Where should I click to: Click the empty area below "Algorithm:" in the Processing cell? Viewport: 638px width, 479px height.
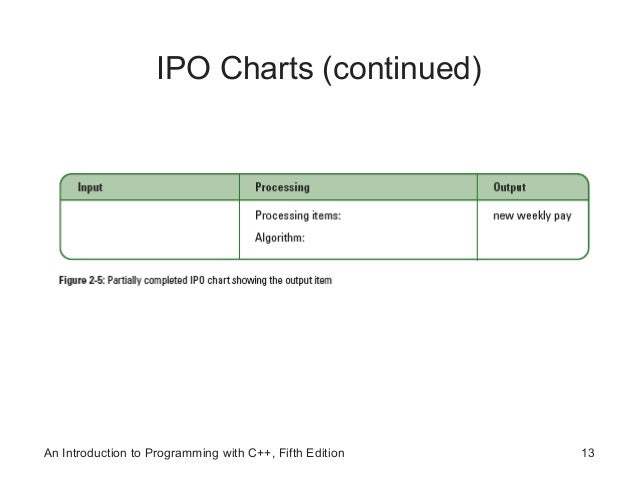click(x=358, y=252)
